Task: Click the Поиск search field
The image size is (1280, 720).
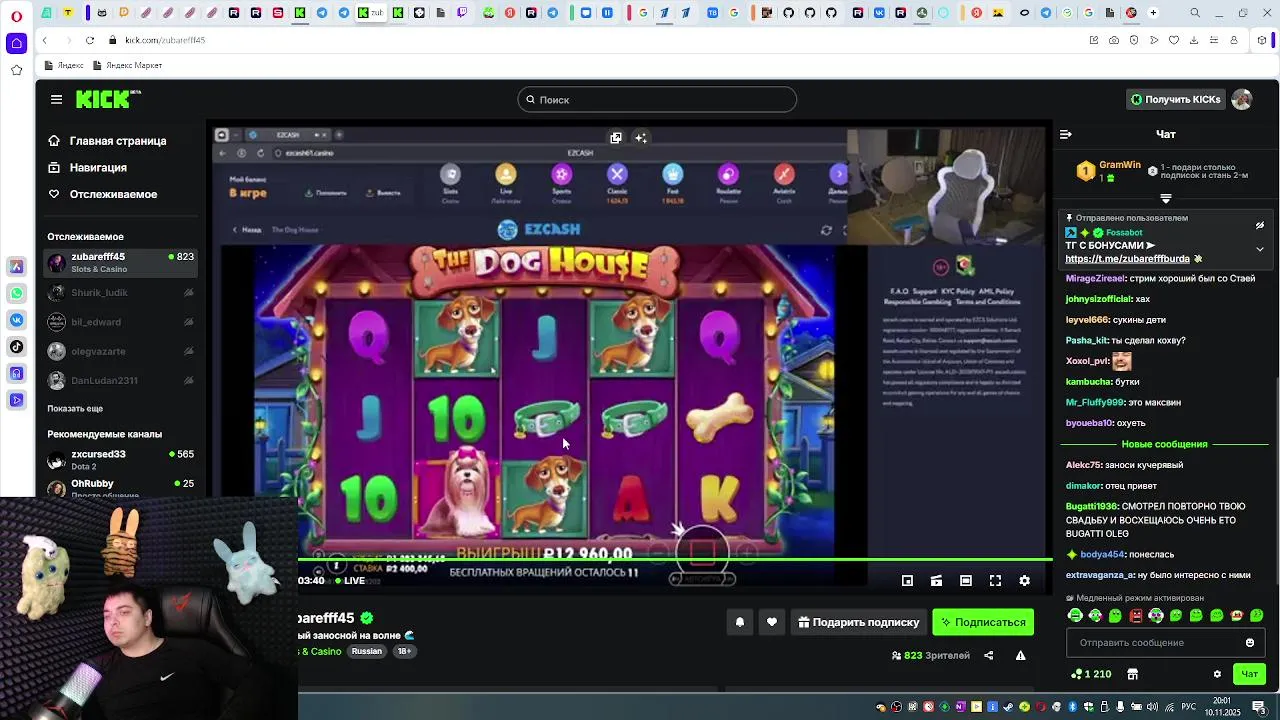Action: [x=657, y=99]
